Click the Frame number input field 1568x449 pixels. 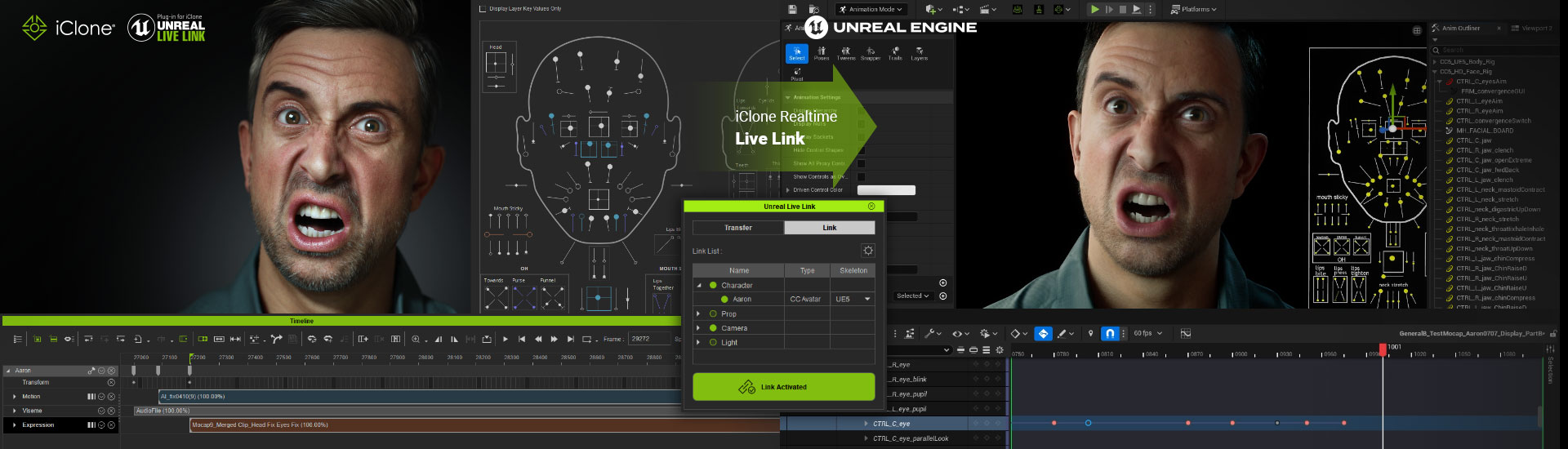(648, 339)
